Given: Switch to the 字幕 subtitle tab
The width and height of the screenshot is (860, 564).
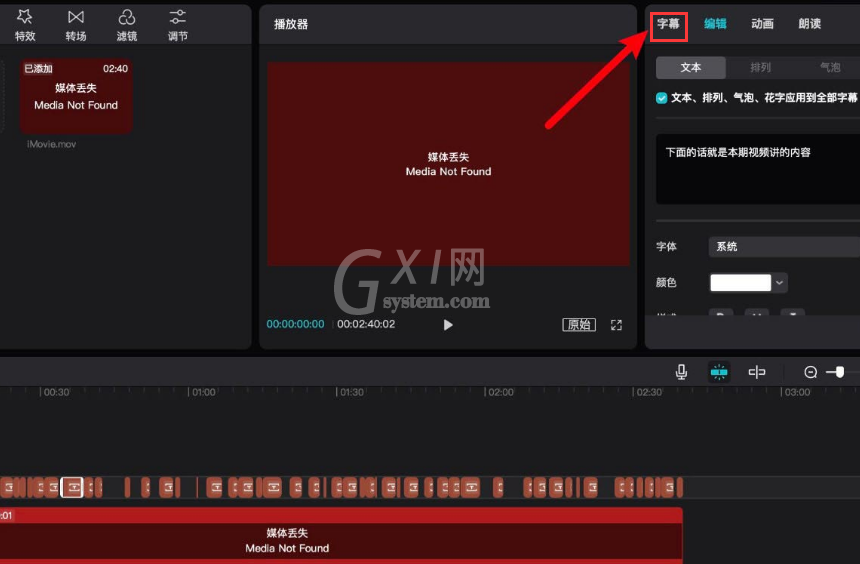Looking at the screenshot, I should pyautogui.click(x=669, y=24).
